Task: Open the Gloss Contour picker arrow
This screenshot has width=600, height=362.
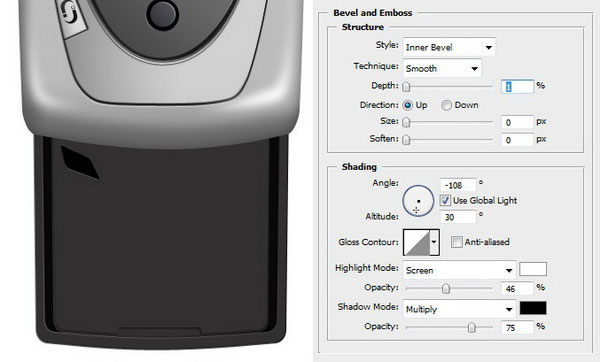Action: [x=434, y=242]
